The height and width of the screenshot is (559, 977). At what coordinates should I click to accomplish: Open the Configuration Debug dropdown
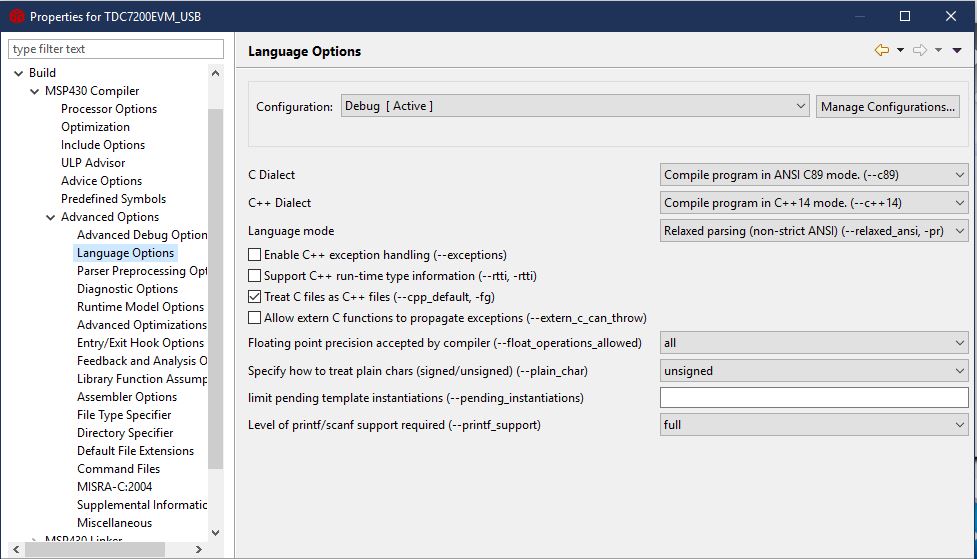tap(574, 107)
